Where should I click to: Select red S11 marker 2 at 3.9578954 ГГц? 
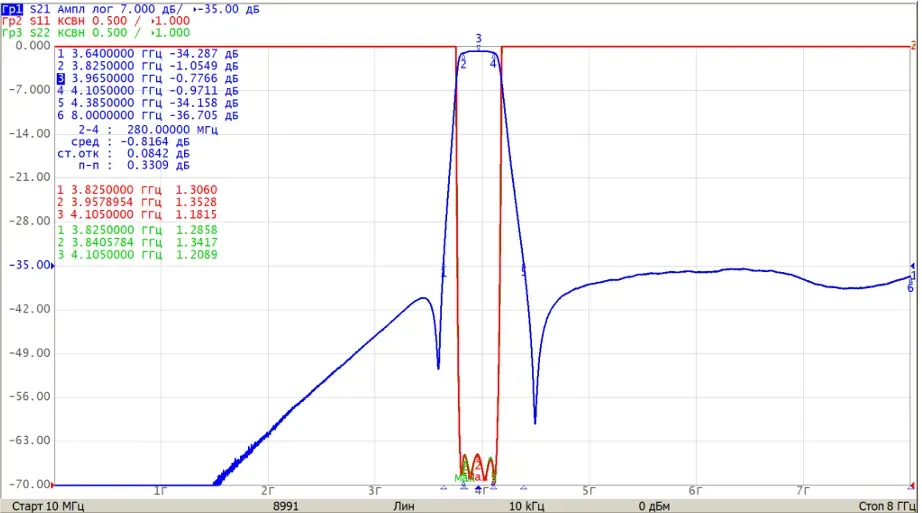[137, 202]
